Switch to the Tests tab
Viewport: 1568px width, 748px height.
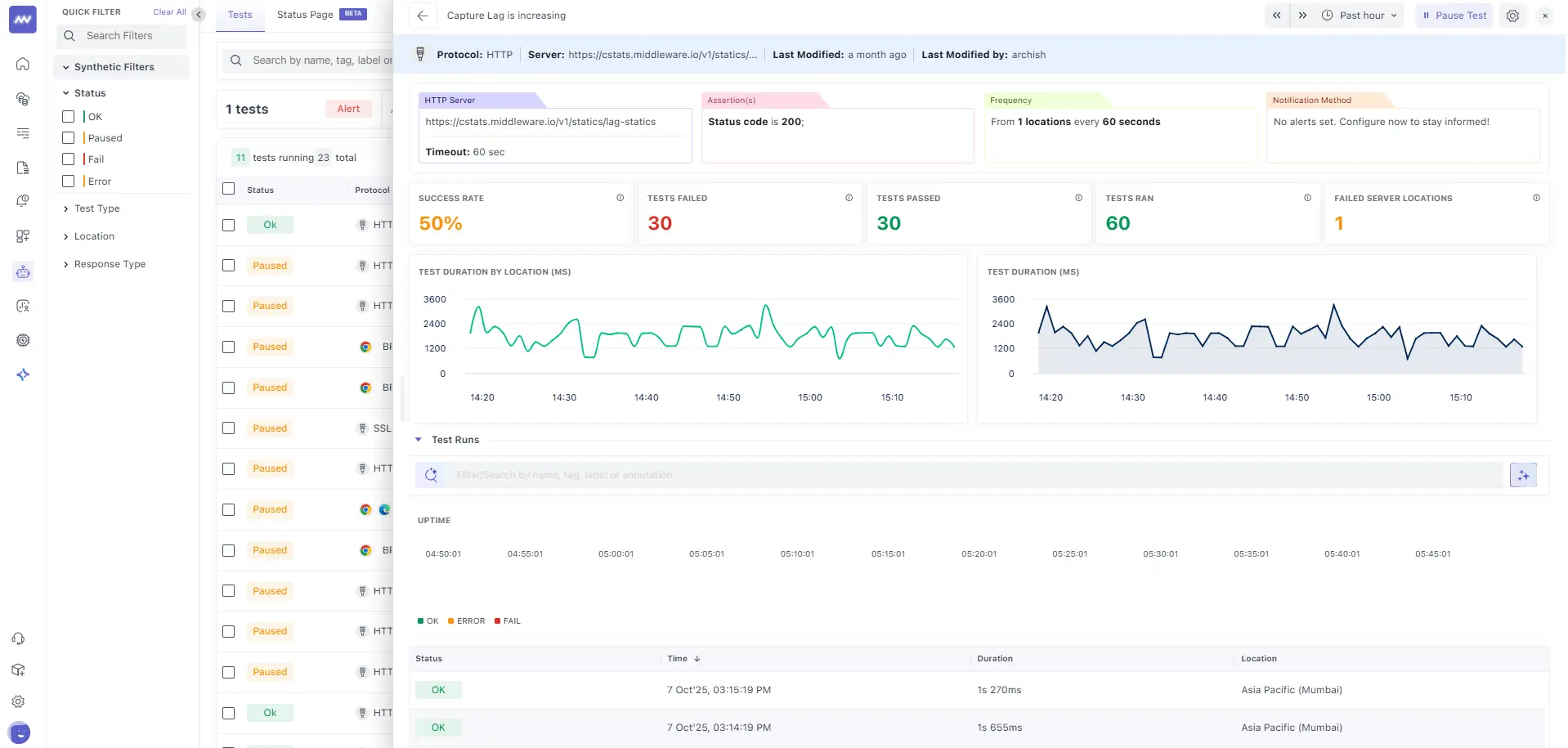click(240, 15)
